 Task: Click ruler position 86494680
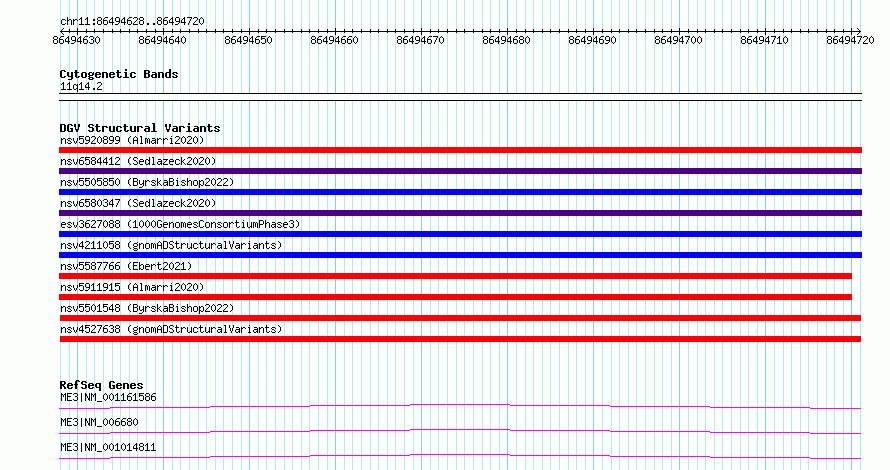(x=506, y=40)
